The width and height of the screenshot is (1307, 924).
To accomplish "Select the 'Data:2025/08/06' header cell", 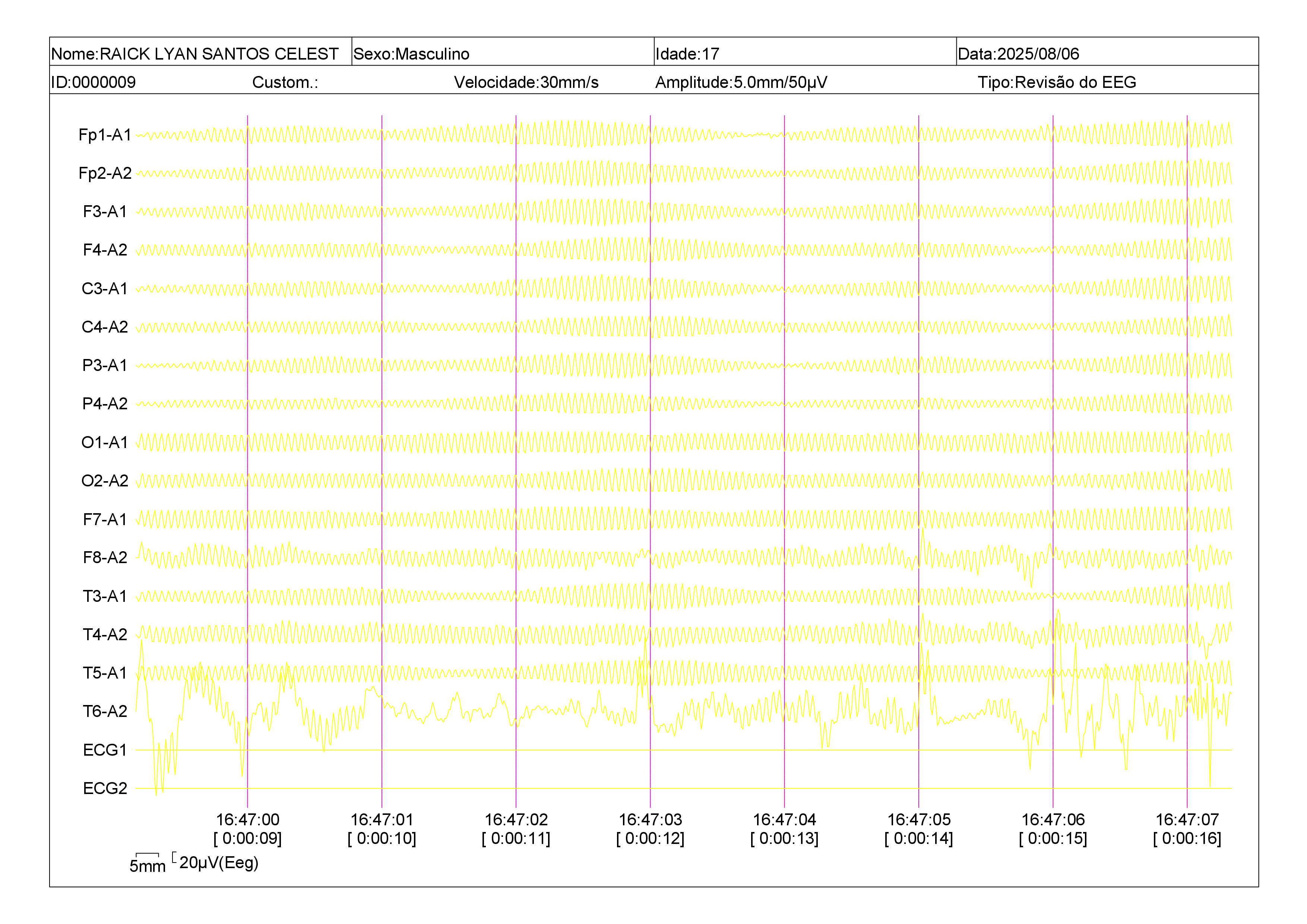I will pos(1107,52).
